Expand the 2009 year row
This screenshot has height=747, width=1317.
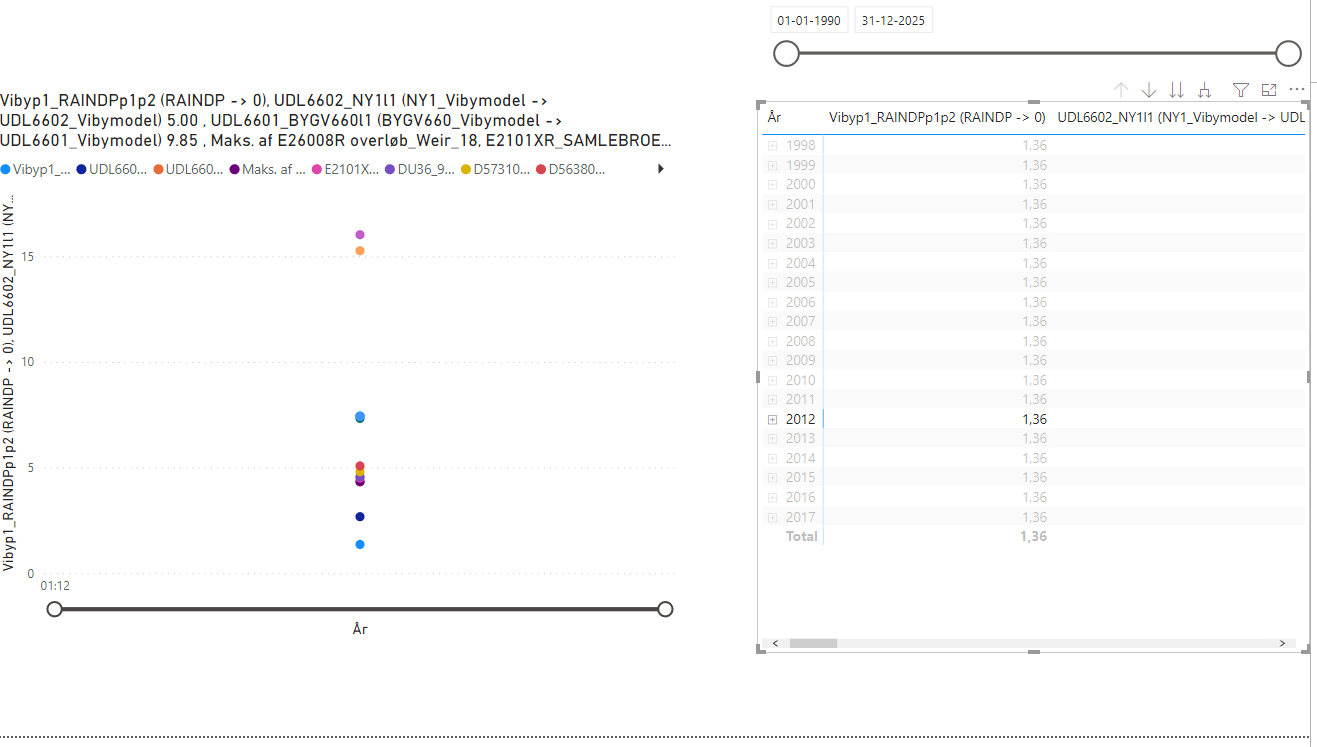click(772, 361)
